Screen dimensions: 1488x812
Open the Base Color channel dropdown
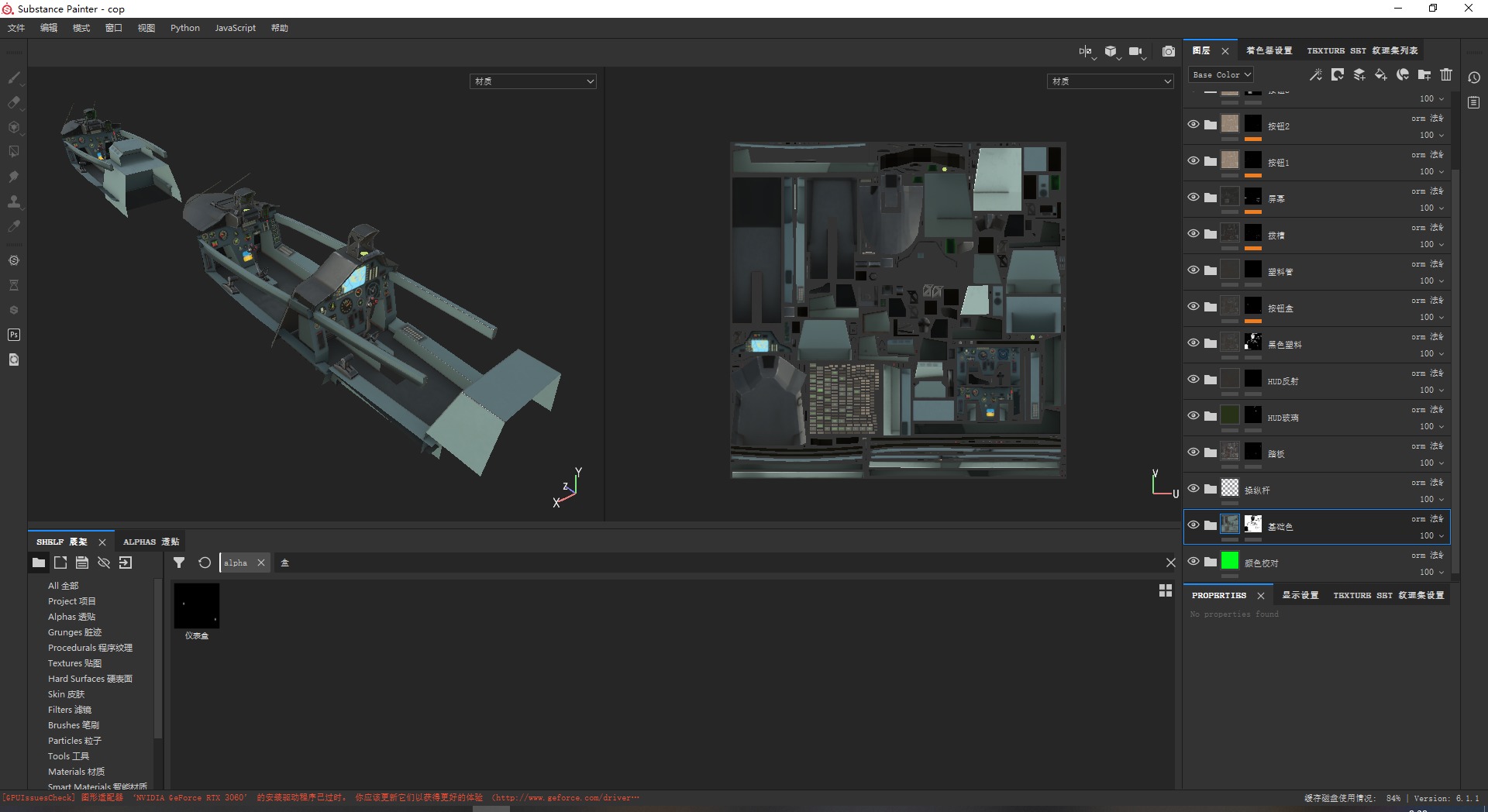1221,74
